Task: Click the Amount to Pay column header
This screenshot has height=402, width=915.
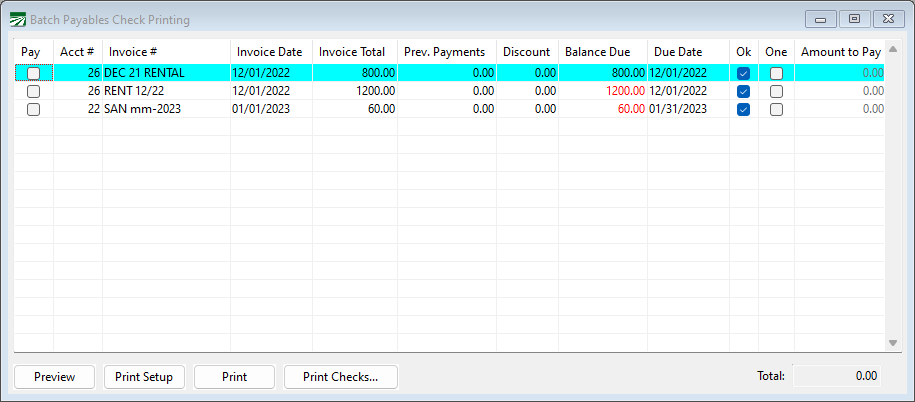Action: point(840,51)
